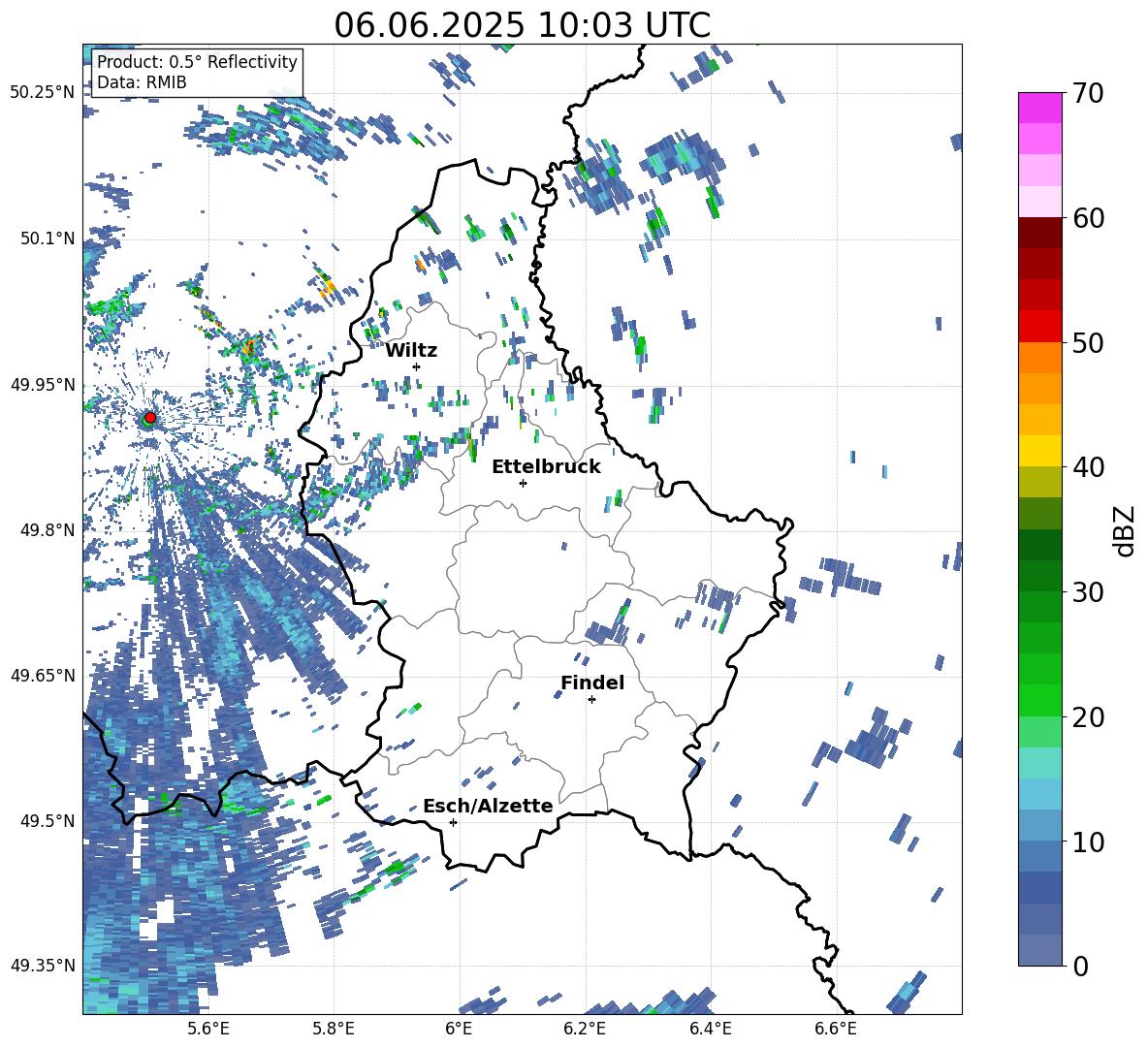1148x1048 pixels.
Task: Click the bright red swatch just above 50
Action: pos(1039,326)
